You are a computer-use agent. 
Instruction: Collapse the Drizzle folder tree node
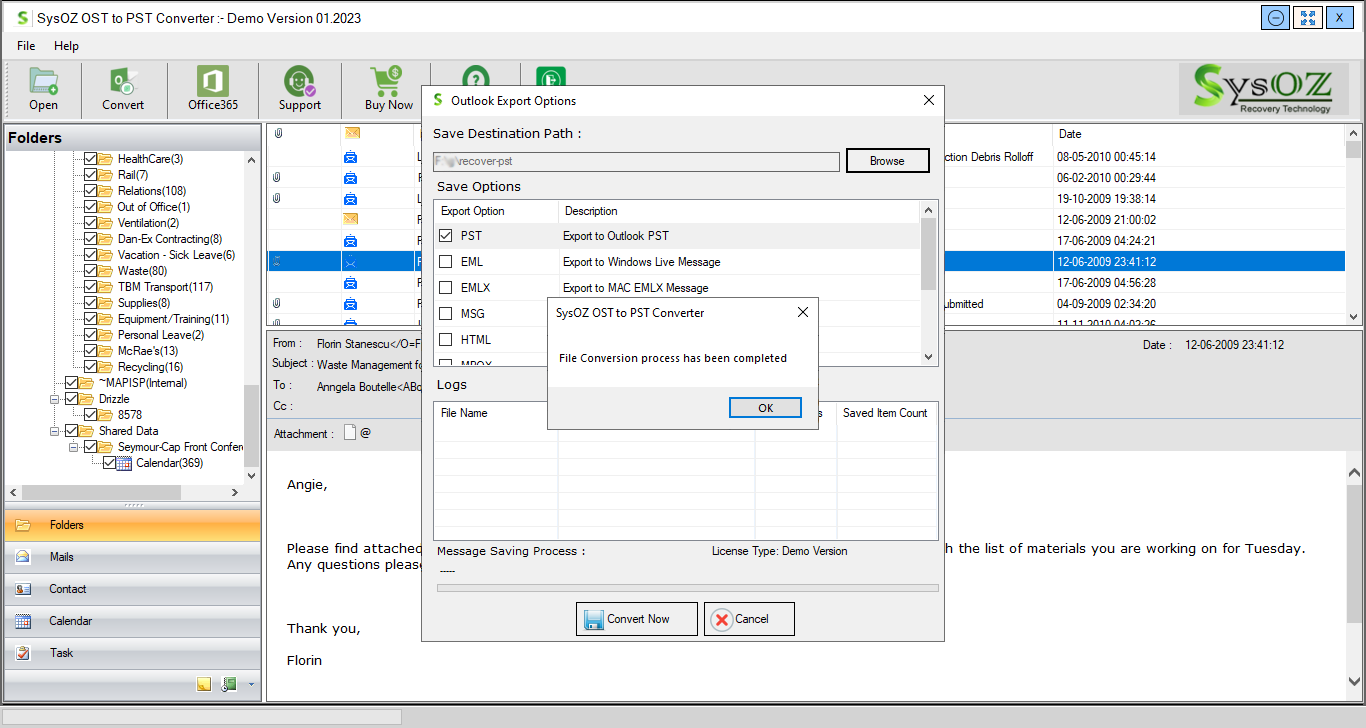click(56, 399)
